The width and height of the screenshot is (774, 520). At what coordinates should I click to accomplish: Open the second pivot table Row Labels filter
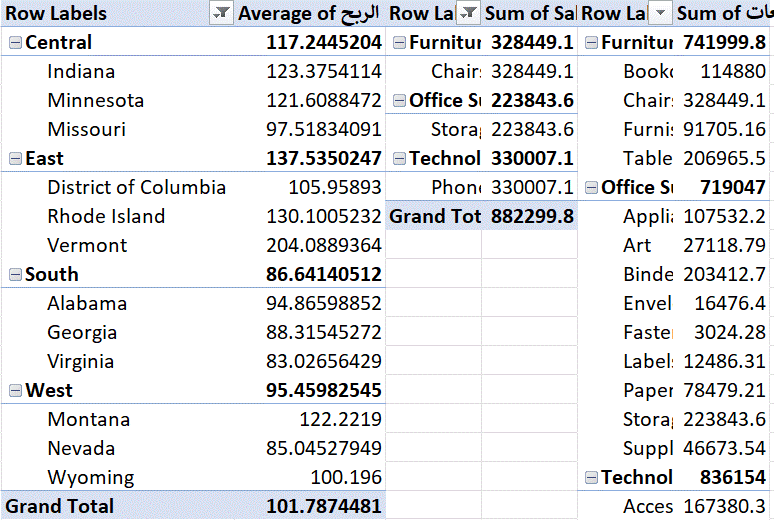467,13
